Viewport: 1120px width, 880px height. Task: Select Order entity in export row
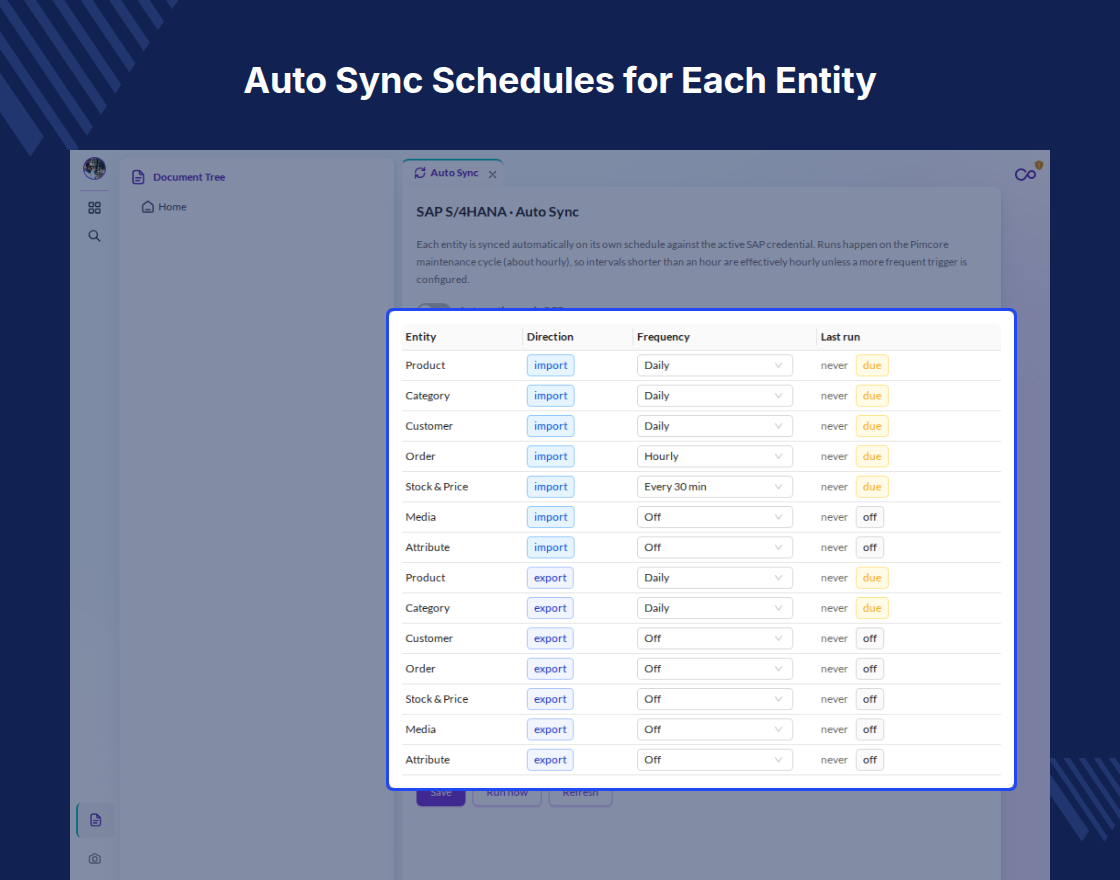420,669
